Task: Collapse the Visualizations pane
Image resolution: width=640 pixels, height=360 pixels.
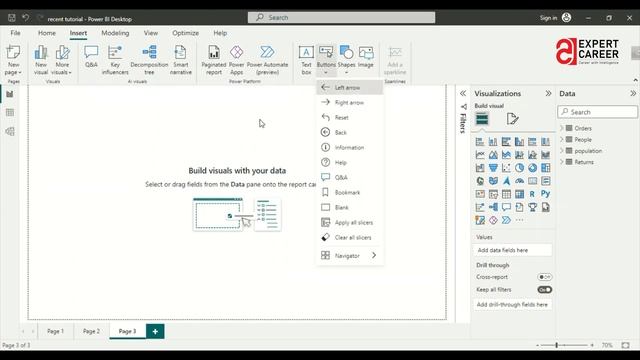Action: click(x=548, y=93)
